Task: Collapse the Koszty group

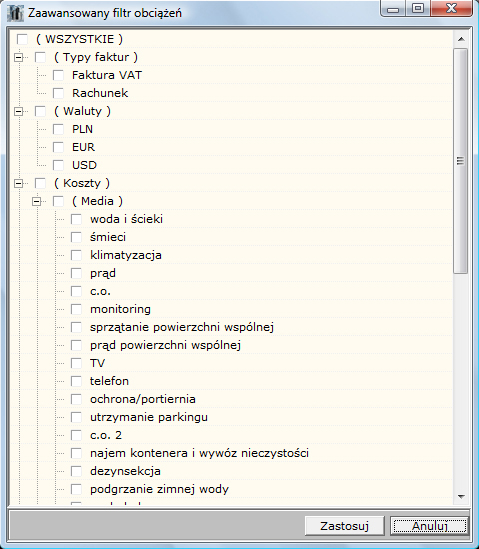Action: pyautogui.click(x=18, y=183)
